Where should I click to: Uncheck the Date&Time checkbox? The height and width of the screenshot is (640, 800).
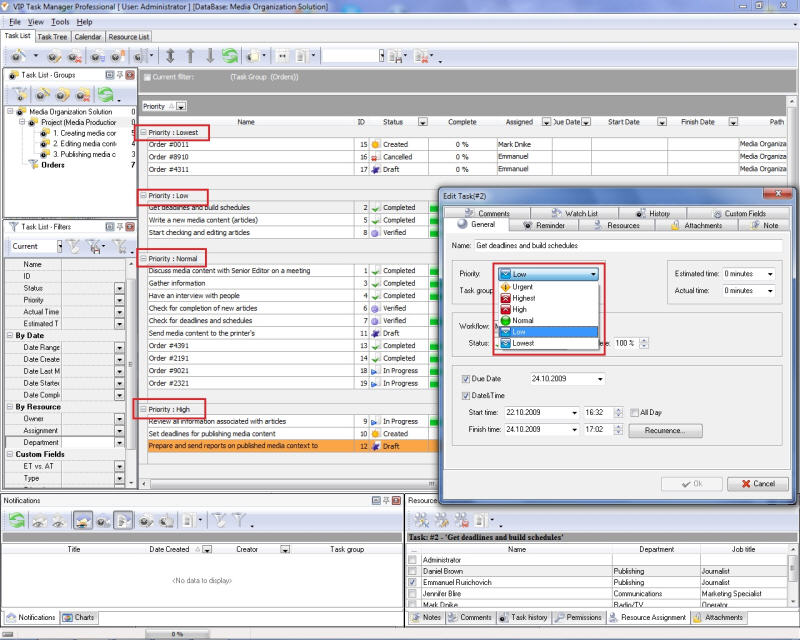pos(465,396)
